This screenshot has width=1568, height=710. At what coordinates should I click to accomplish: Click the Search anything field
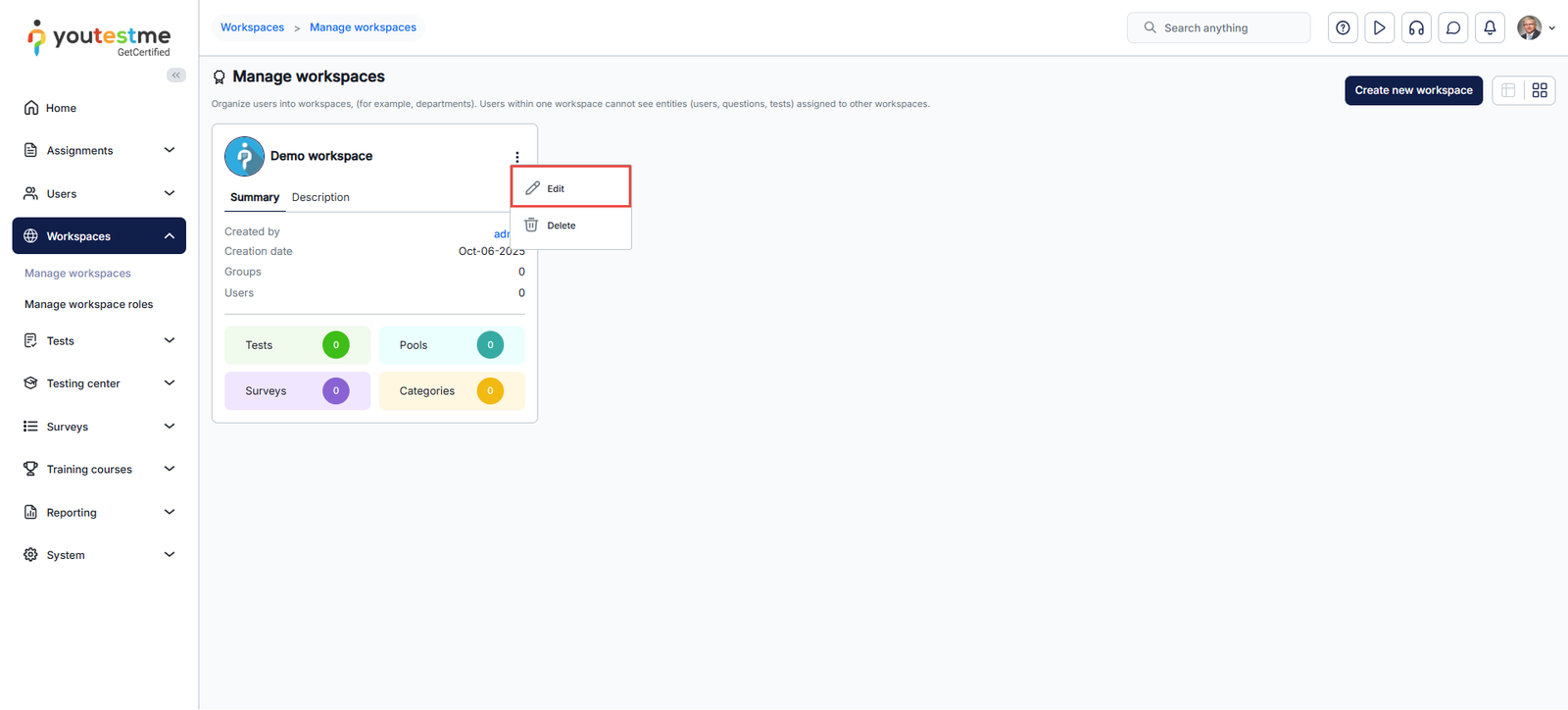tap(1225, 28)
